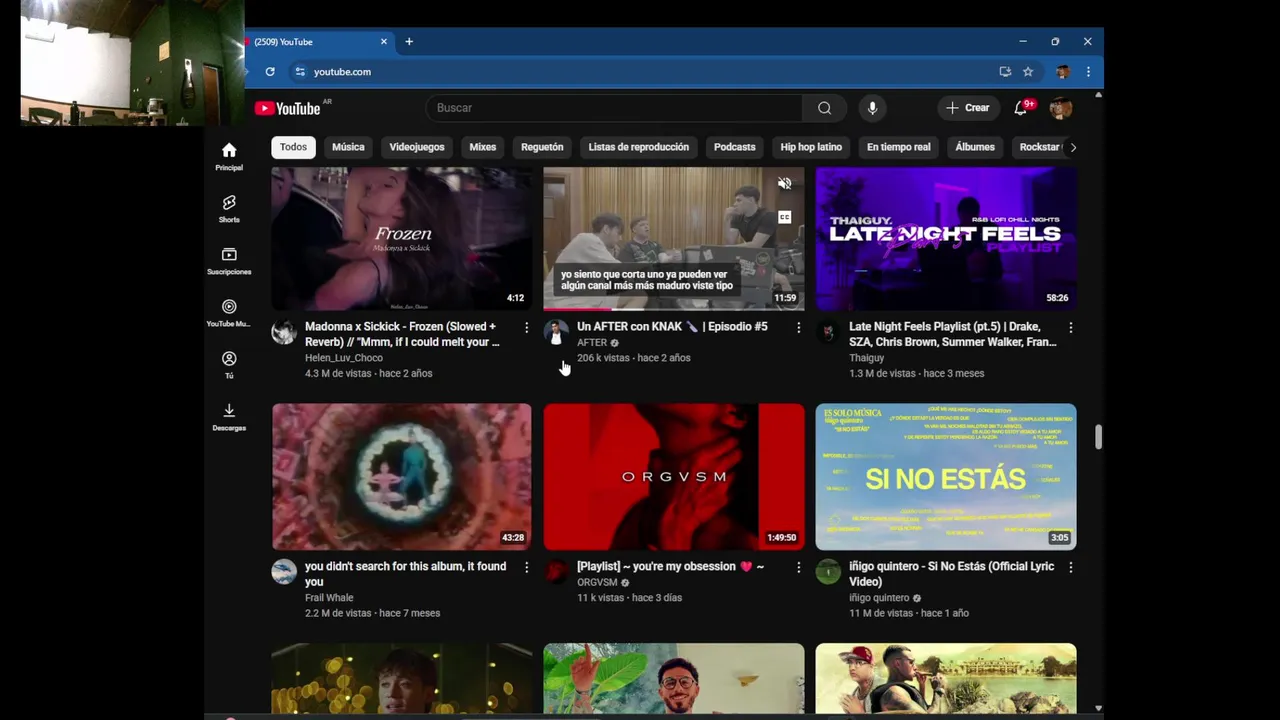Click the Crear button

coord(967,108)
